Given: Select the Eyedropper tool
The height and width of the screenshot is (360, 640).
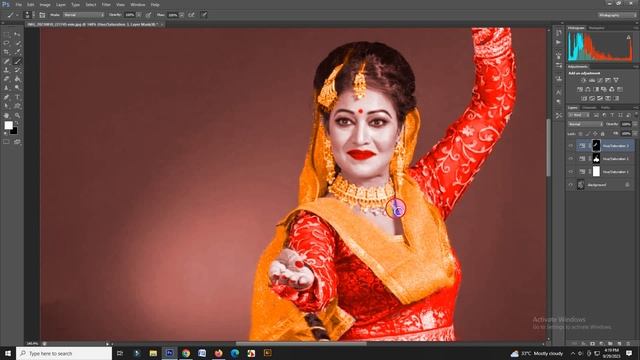Looking at the screenshot, I should pos(17,52).
